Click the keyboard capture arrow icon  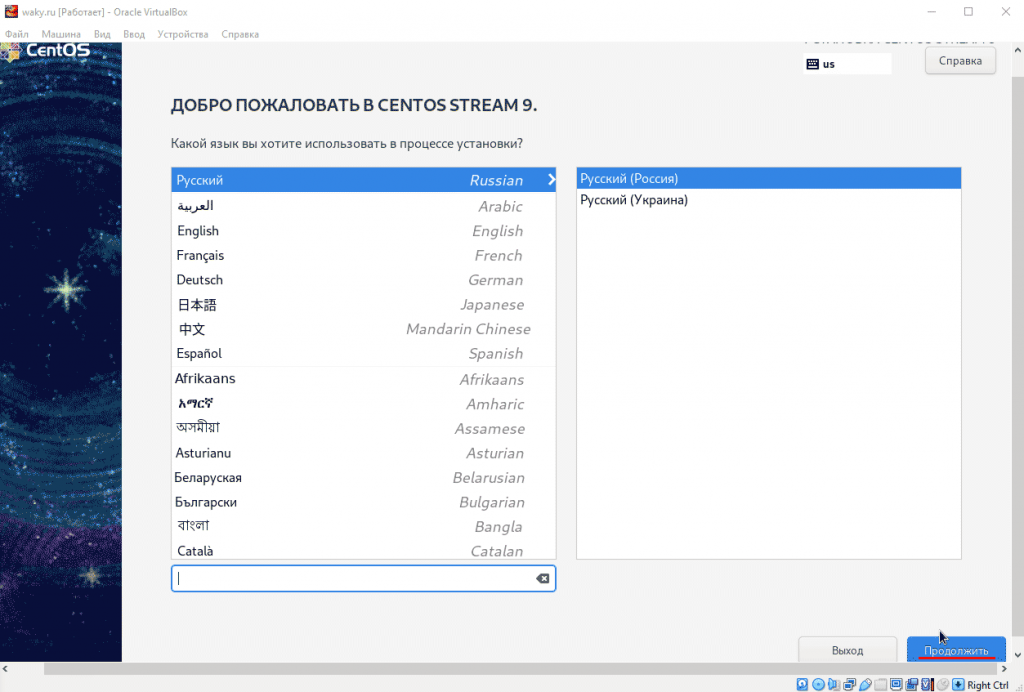click(x=958, y=684)
